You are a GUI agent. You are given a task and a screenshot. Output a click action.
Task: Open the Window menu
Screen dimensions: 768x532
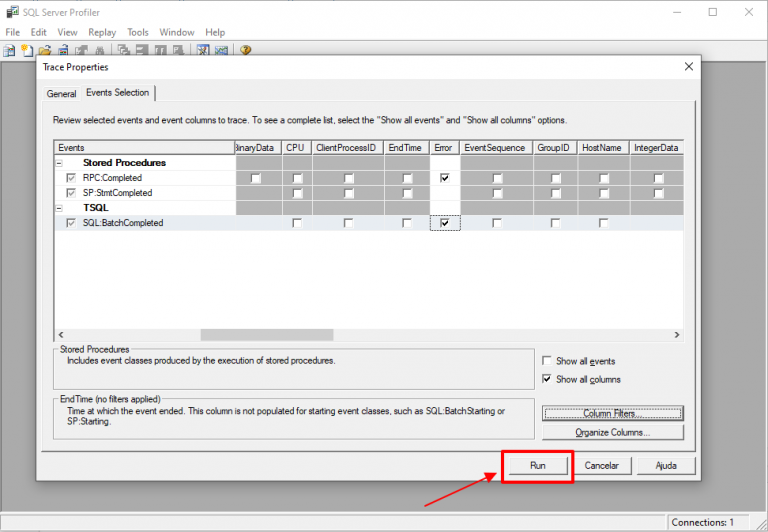(177, 32)
